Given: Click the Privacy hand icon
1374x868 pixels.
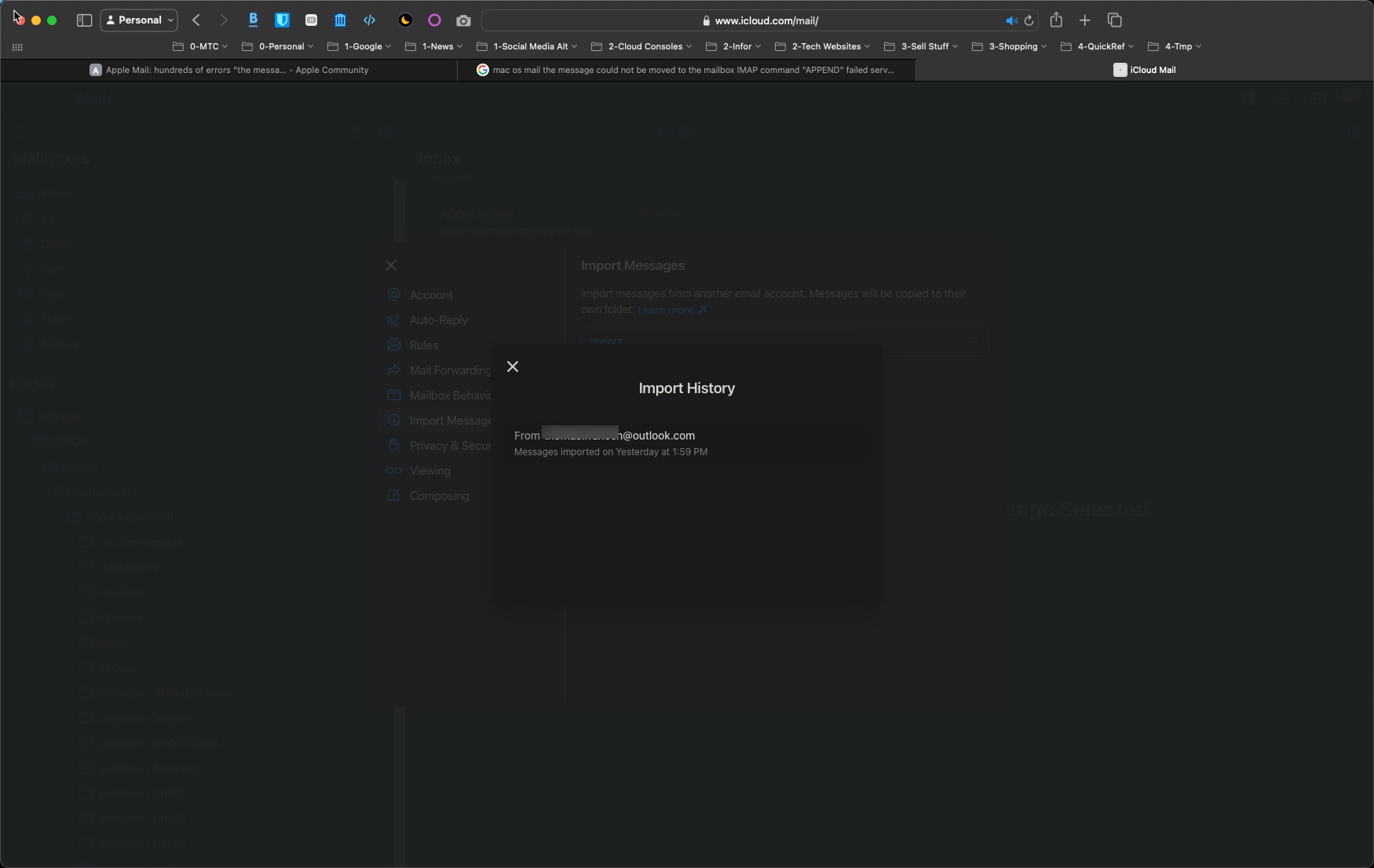Looking at the screenshot, I should pyautogui.click(x=394, y=446).
